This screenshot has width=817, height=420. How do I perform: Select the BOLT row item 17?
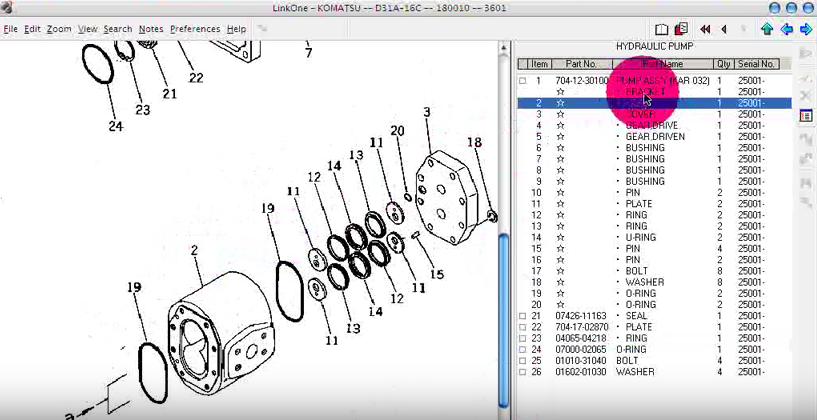[654, 271]
